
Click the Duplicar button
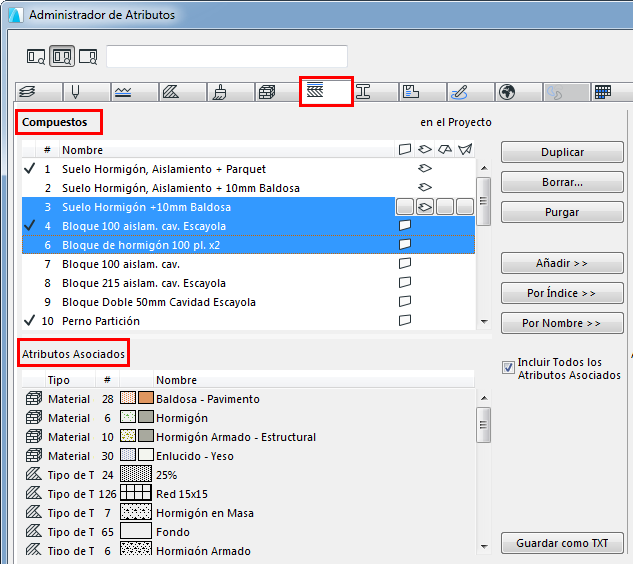pyautogui.click(x=562, y=152)
